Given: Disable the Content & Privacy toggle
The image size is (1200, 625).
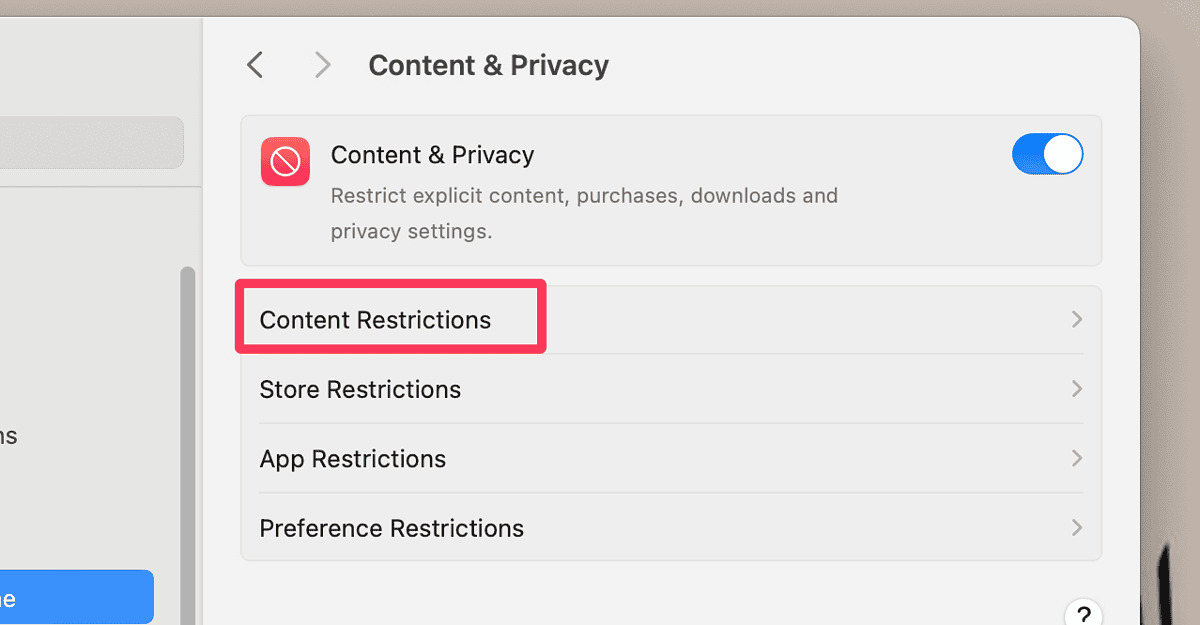Looking at the screenshot, I should point(1048,154).
